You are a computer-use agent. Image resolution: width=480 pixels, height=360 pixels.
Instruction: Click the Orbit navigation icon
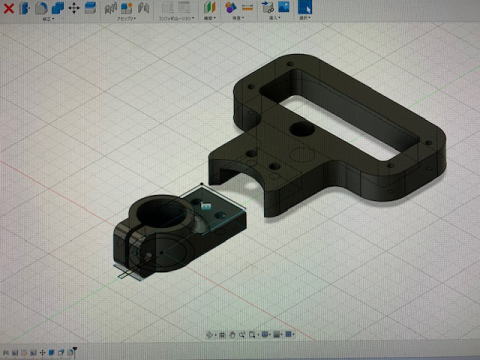[210, 335]
